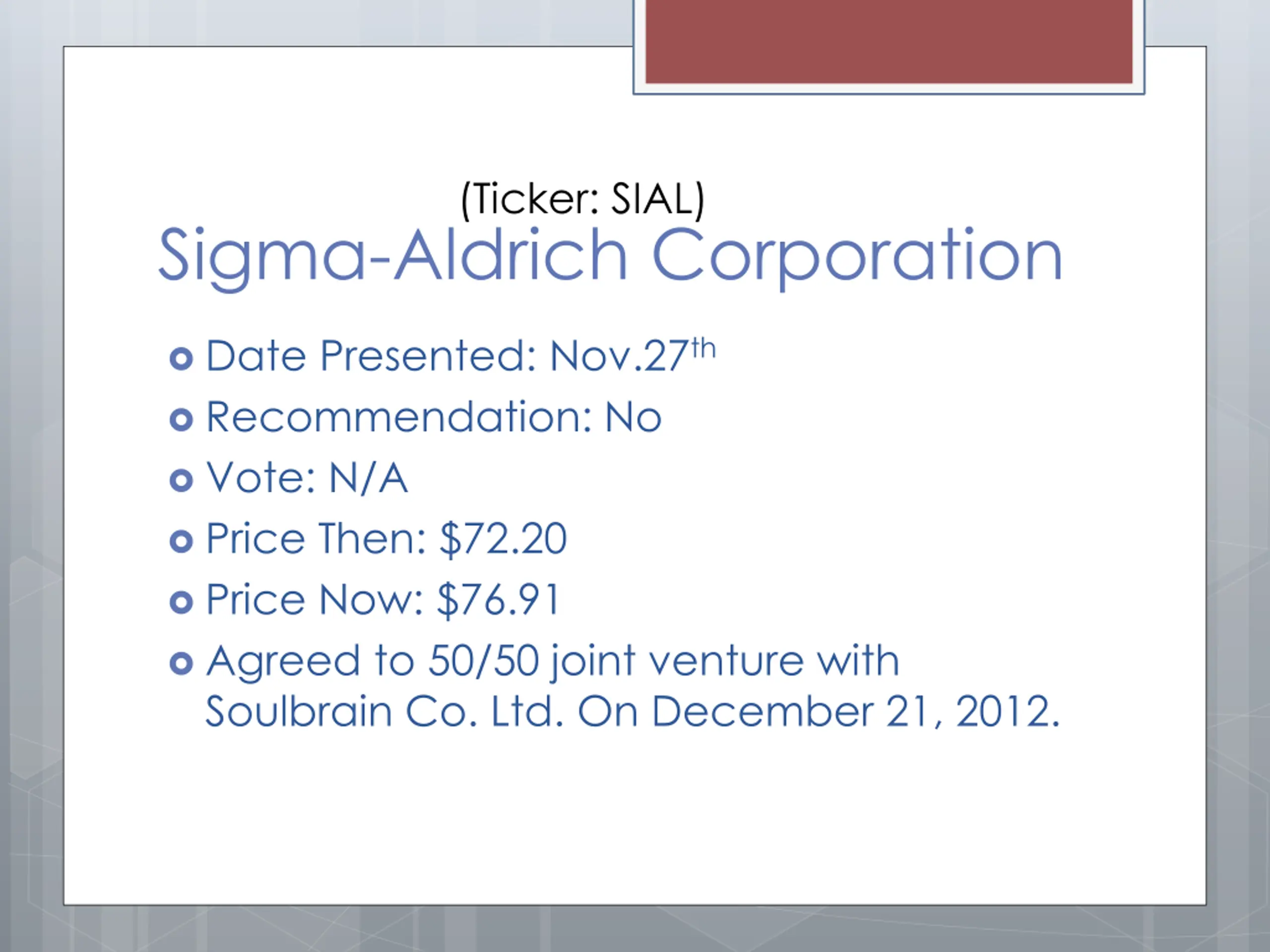Click the Price Now bullet marker
1270x952 pixels.
click(x=182, y=602)
